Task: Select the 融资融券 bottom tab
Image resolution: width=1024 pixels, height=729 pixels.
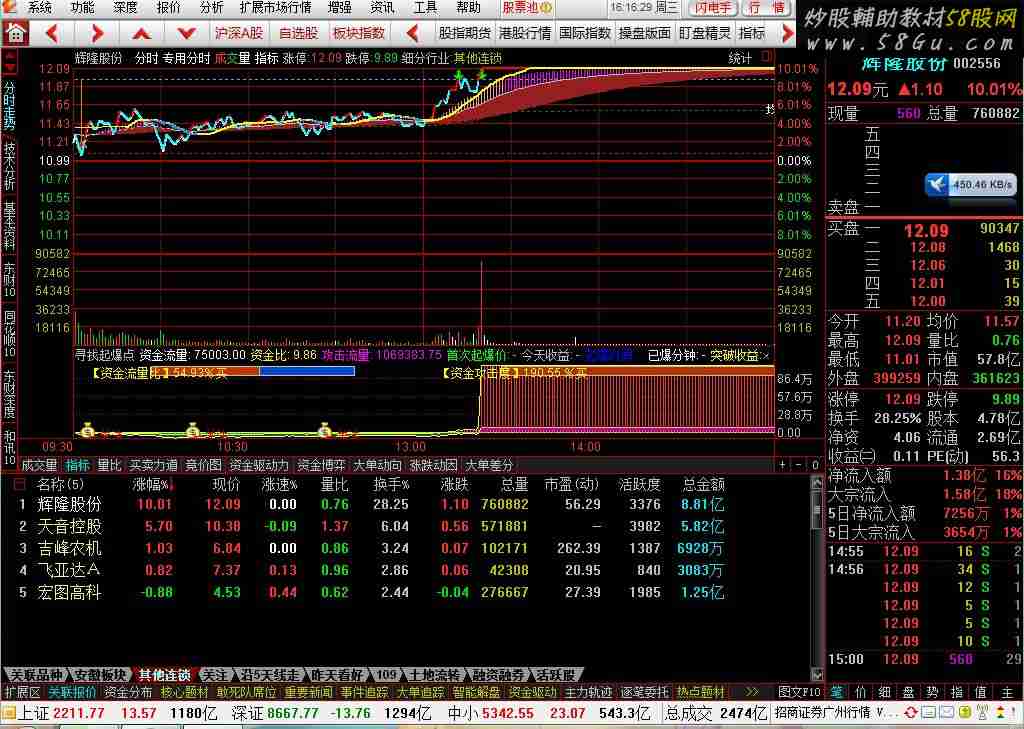Action: tap(498, 675)
